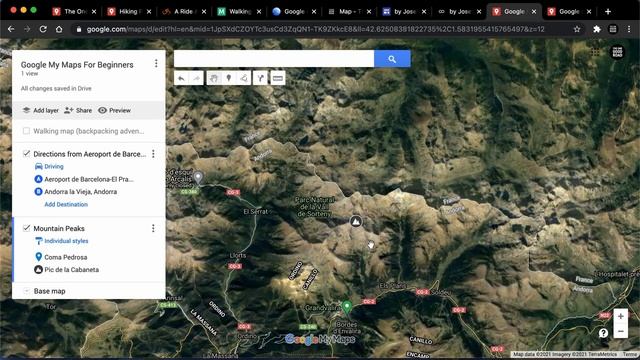
Task: Click the browser Back arrow
Action: (x=11, y=29)
